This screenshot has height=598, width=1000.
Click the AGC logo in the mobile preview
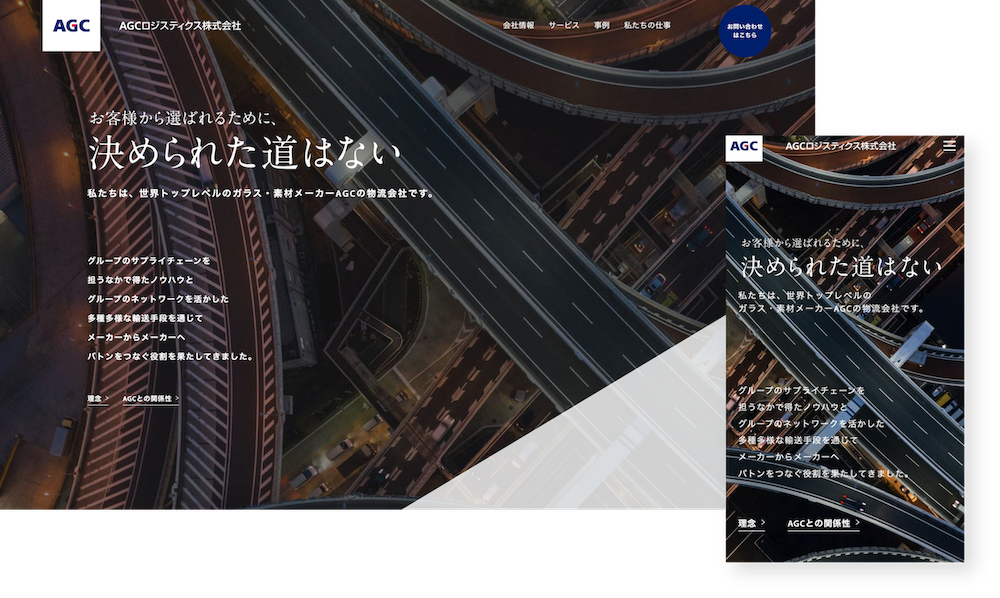744,147
